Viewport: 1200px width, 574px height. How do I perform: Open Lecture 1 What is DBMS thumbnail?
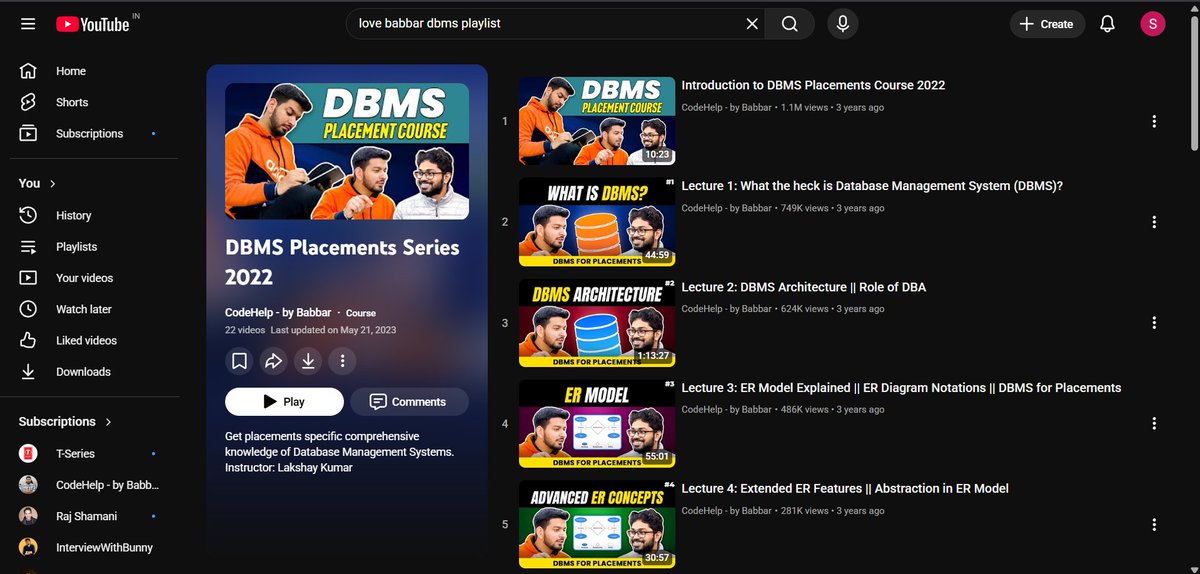pos(596,222)
